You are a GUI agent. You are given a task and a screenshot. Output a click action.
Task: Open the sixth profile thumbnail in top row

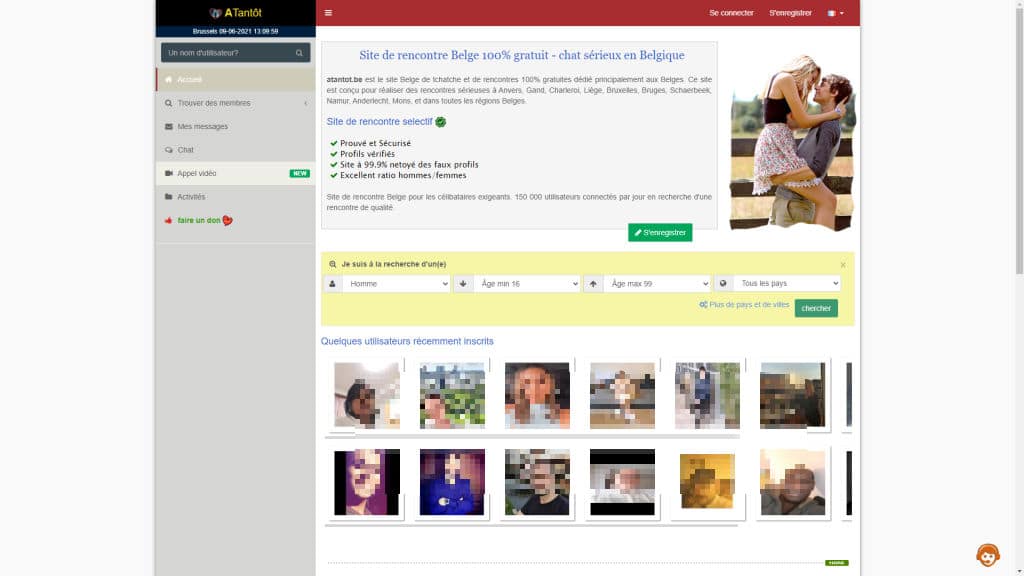pos(792,396)
